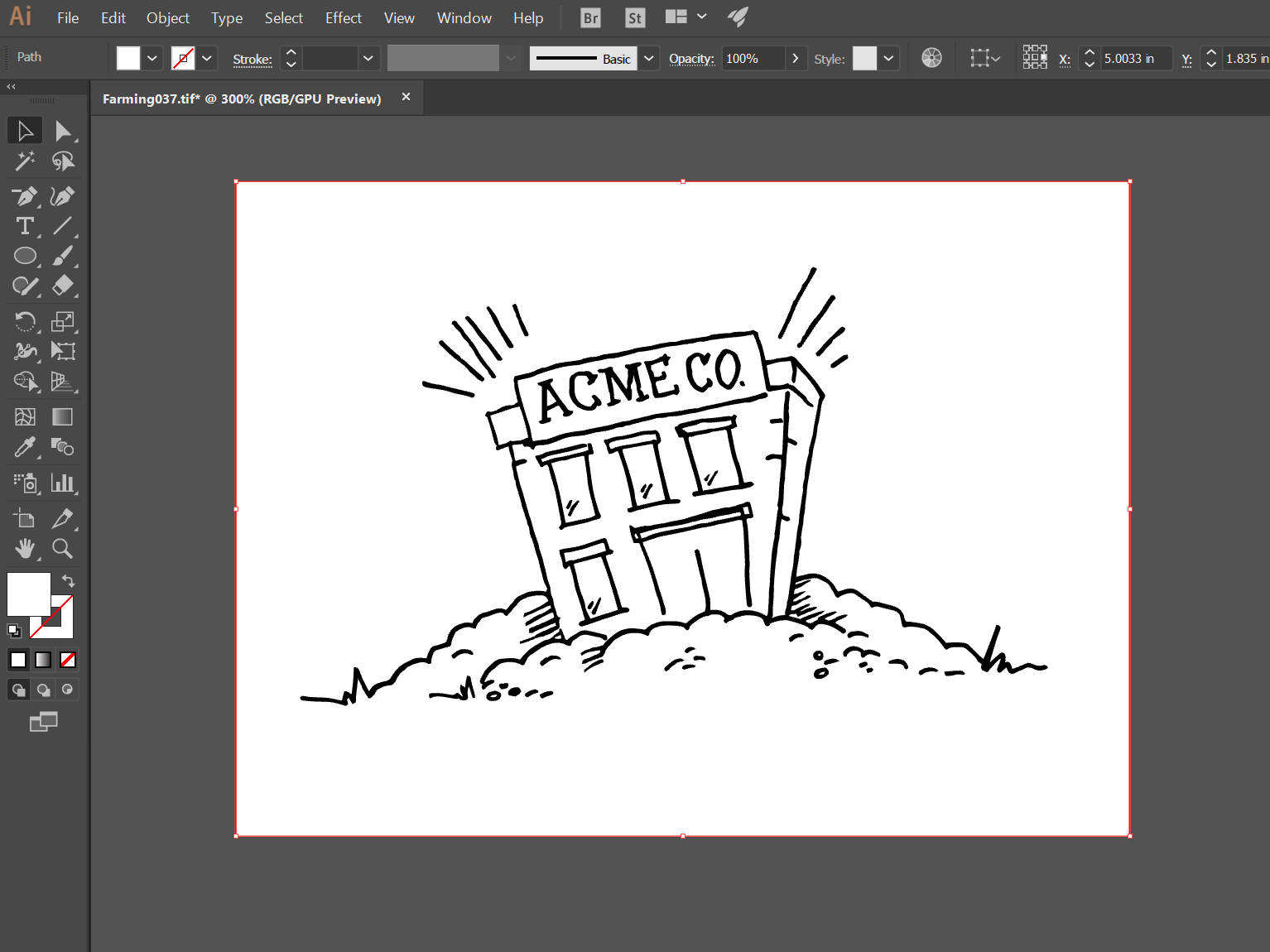The height and width of the screenshot is (952, 1270).
Task: Activate the Type tool
Action: tap(24, 226)
